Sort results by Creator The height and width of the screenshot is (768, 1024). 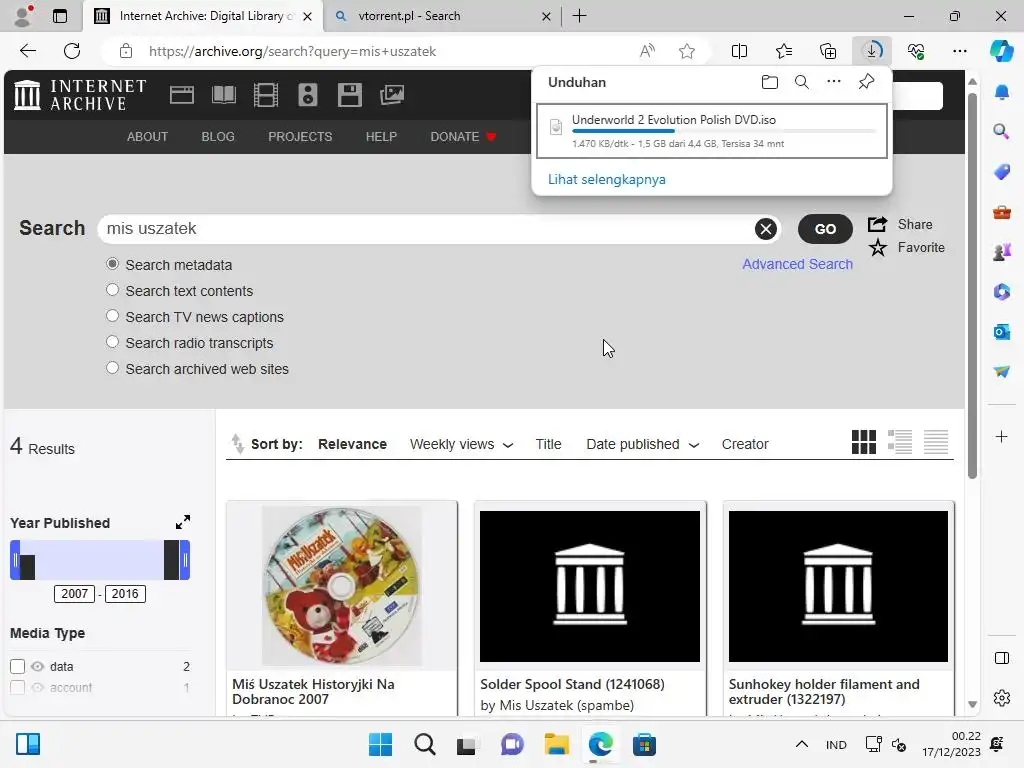tap(745, 444)
